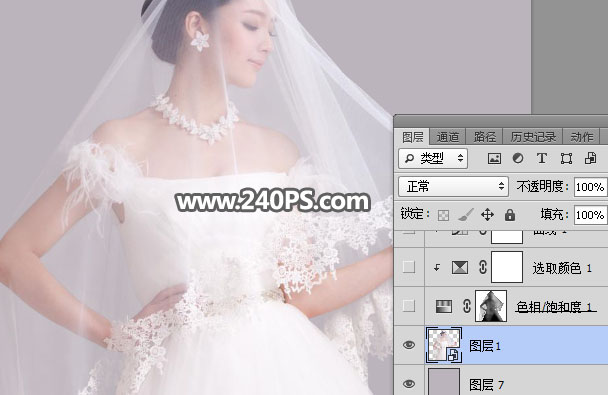Select the 图层 7 layer name
The image size is (608, 395).
click(x=487, y=385)
